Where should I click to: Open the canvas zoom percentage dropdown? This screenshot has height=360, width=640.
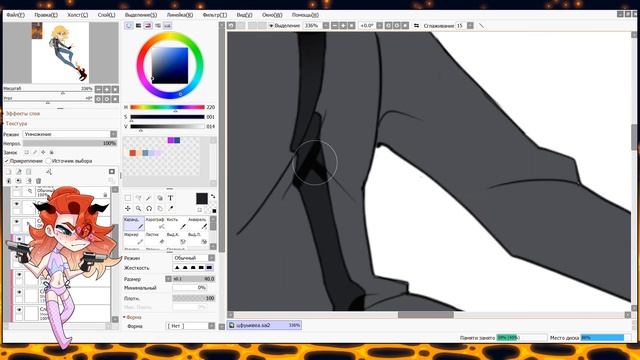326,25
